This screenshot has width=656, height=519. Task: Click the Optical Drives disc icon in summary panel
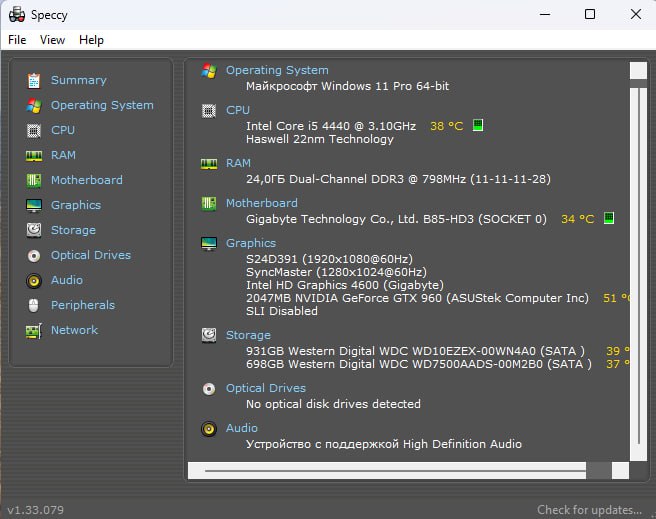(x=209, y=389)
